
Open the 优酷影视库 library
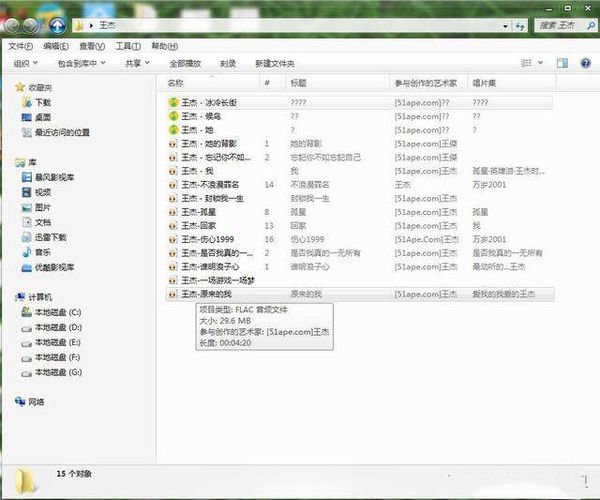[49, 267]
